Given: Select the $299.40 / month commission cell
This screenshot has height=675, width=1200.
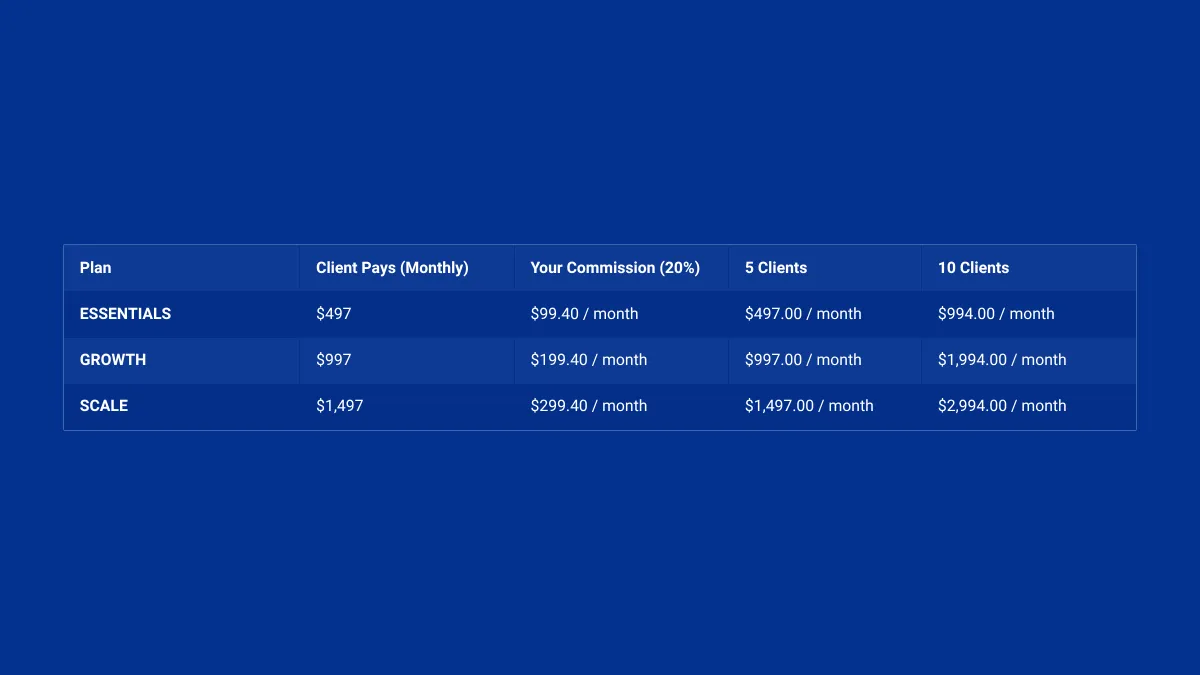Looking at the screenshot, I should point(622,406).
